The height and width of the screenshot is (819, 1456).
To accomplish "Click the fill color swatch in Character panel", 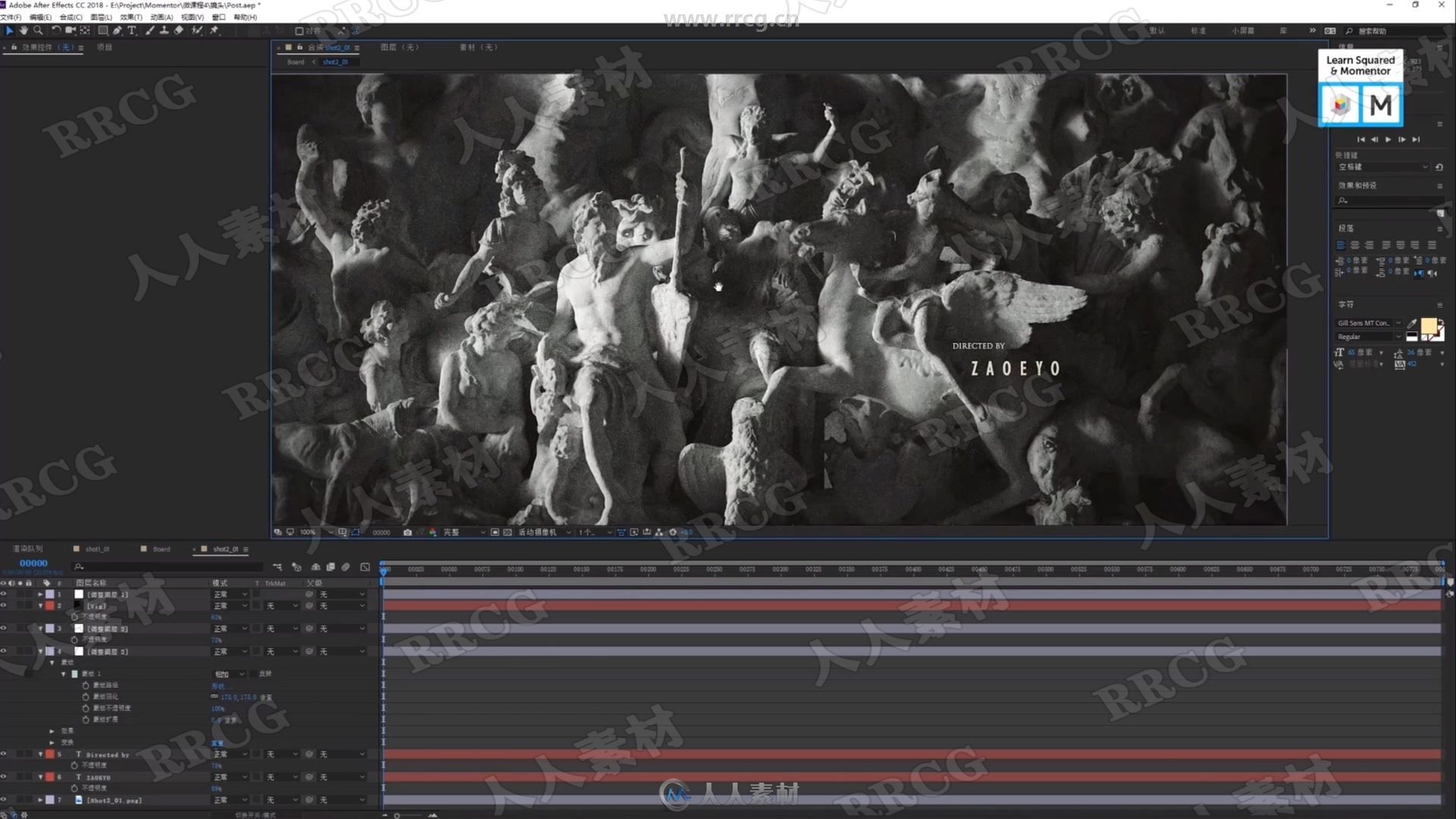I will tap(1429, 326).
